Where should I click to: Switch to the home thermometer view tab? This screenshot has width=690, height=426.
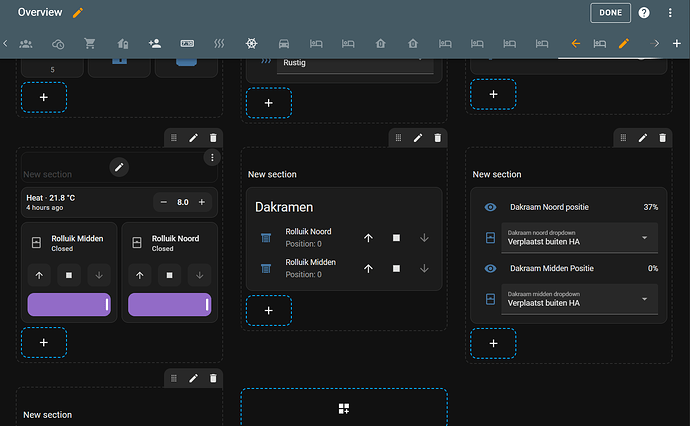coord(123,43)
